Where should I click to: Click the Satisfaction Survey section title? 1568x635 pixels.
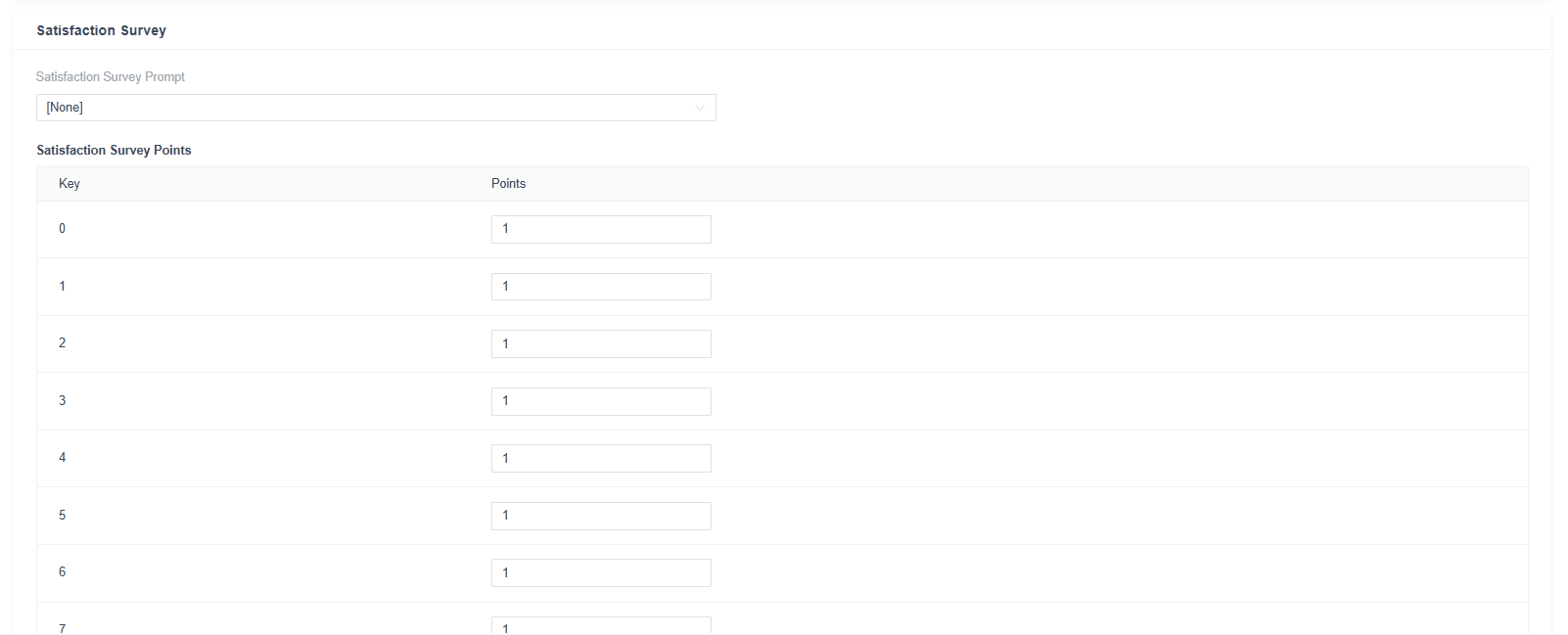coord(102,30)
